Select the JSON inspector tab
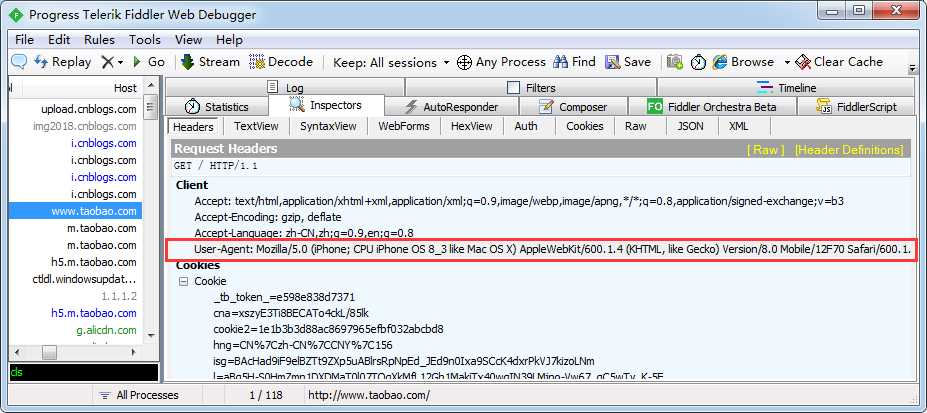 (690, 126)
